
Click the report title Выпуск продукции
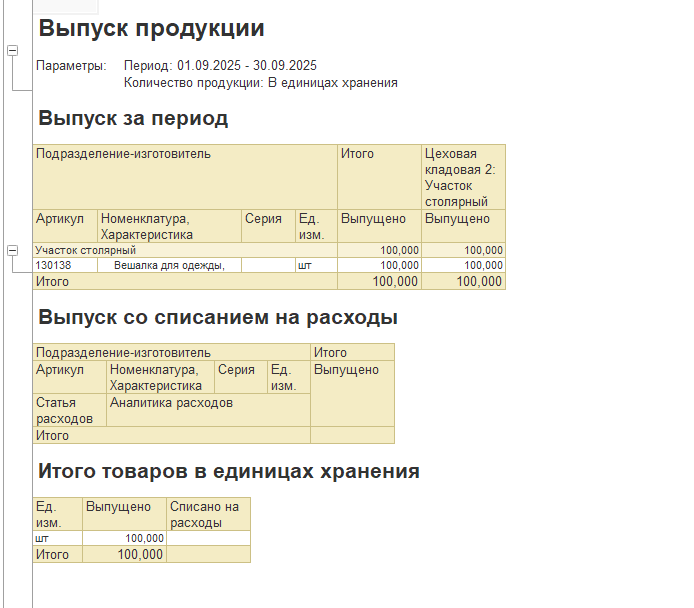151,28
